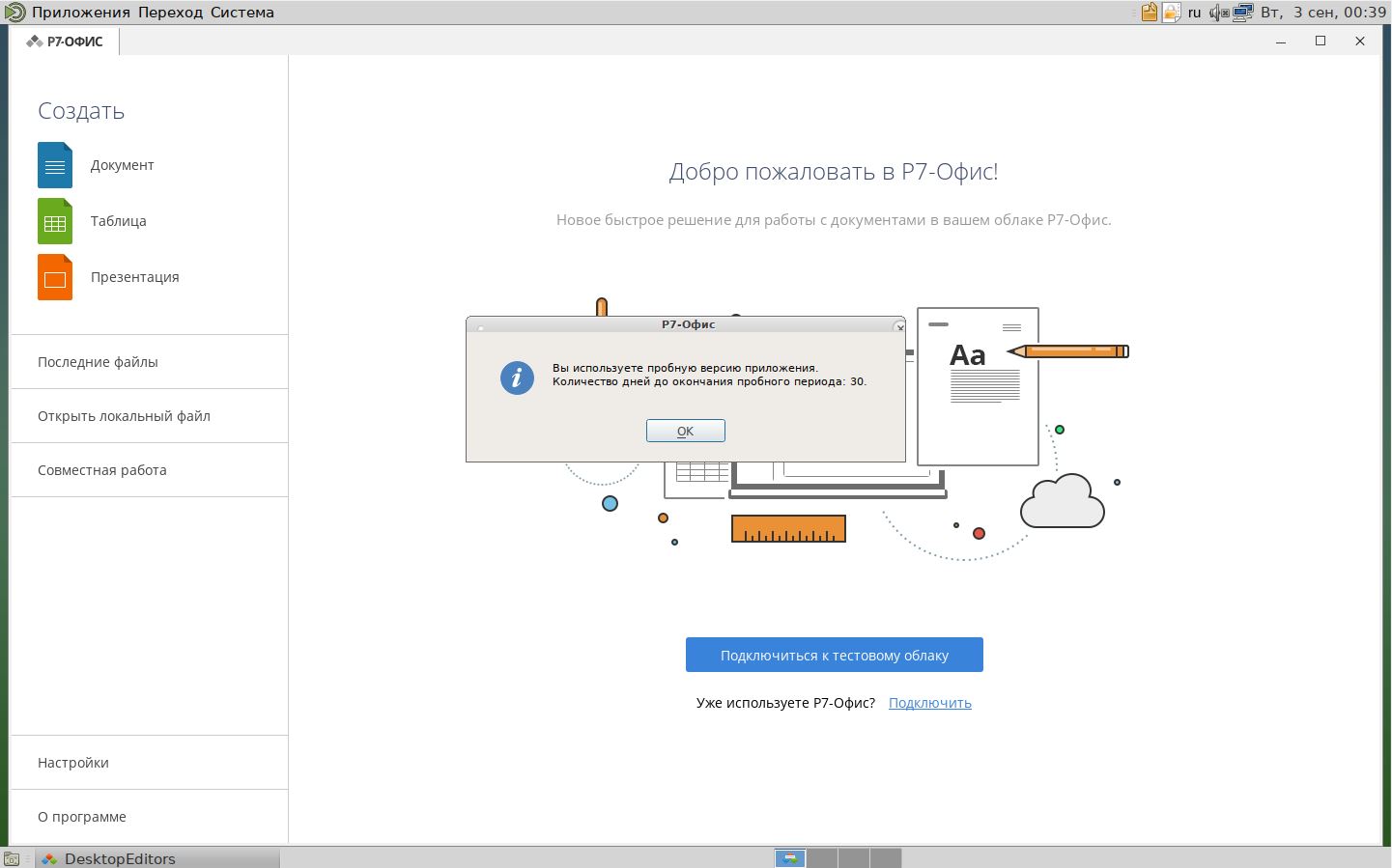Create new Презентация via its label

click(134, 277)
